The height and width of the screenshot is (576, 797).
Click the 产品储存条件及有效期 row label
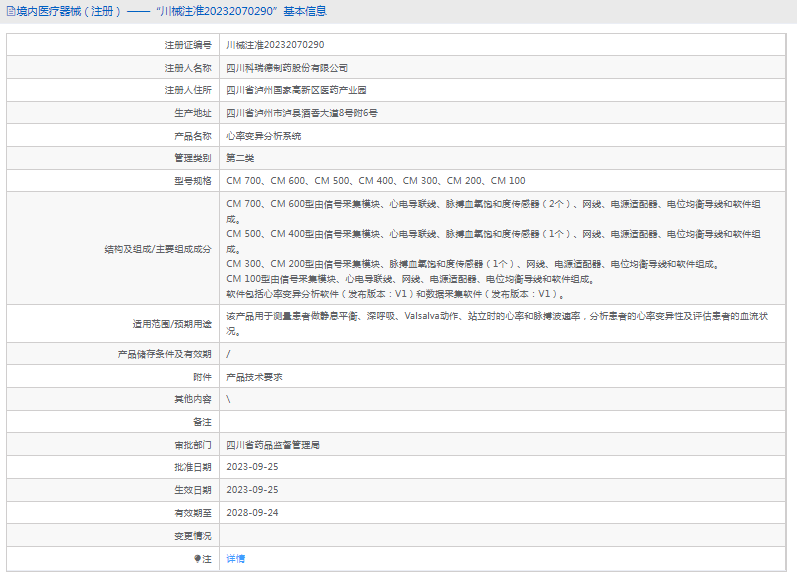(164, 354)
